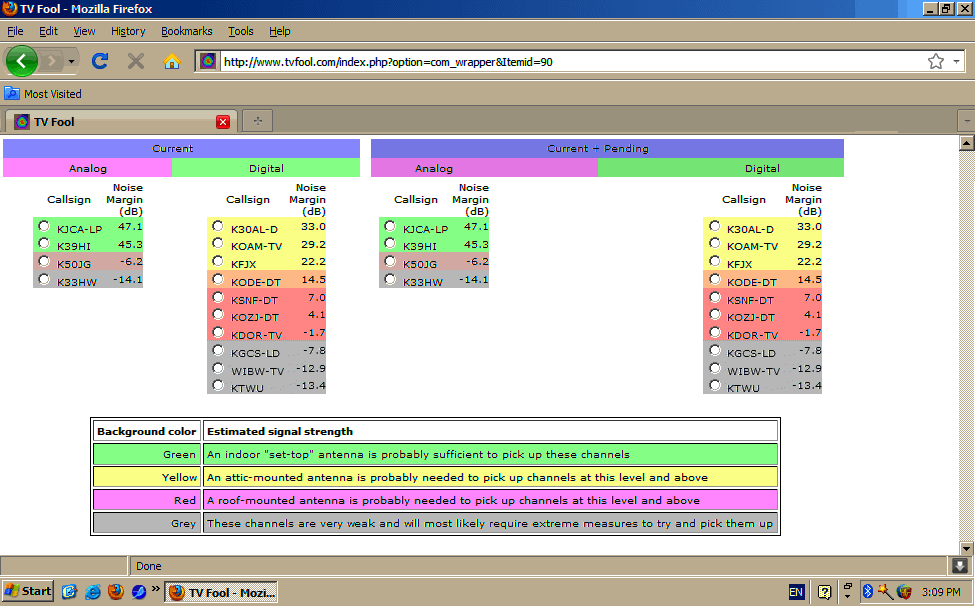Choose KODE-DT radio in Current + Pending Digital
This screenshot has width=975, height=606.
pyautogui.click(x=714, y=279)
